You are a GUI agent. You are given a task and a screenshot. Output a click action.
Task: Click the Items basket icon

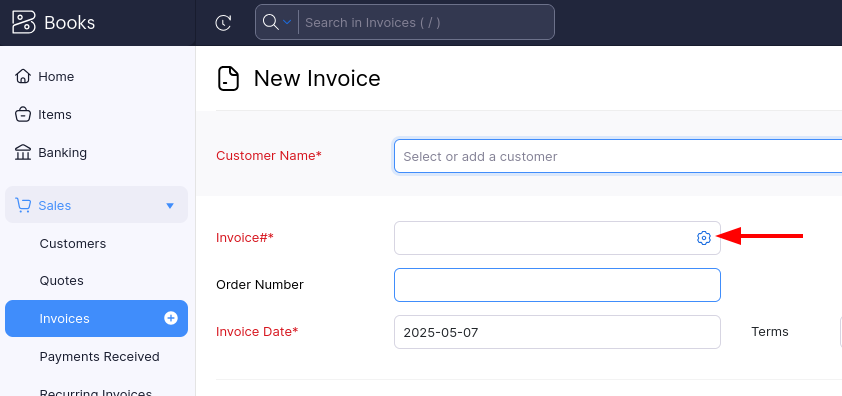point(23,114)
